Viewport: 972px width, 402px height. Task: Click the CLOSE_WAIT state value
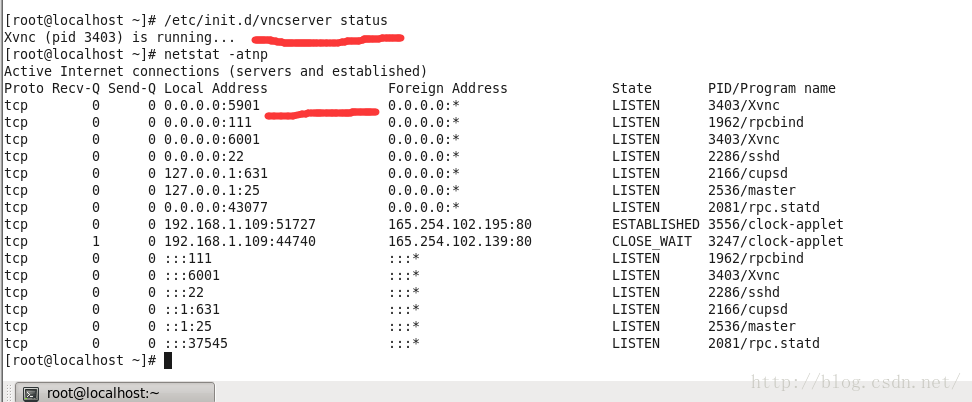click(652, 241)
